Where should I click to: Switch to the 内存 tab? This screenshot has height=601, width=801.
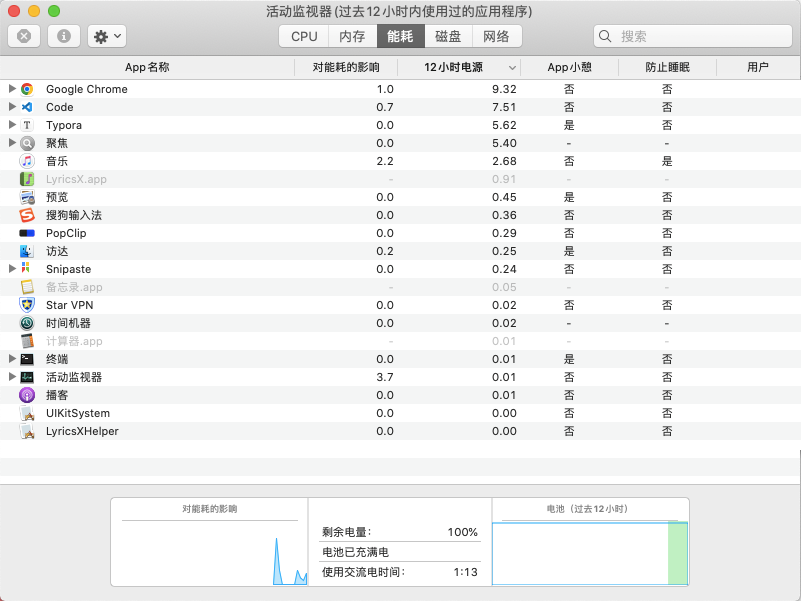(x=352, y=36)
